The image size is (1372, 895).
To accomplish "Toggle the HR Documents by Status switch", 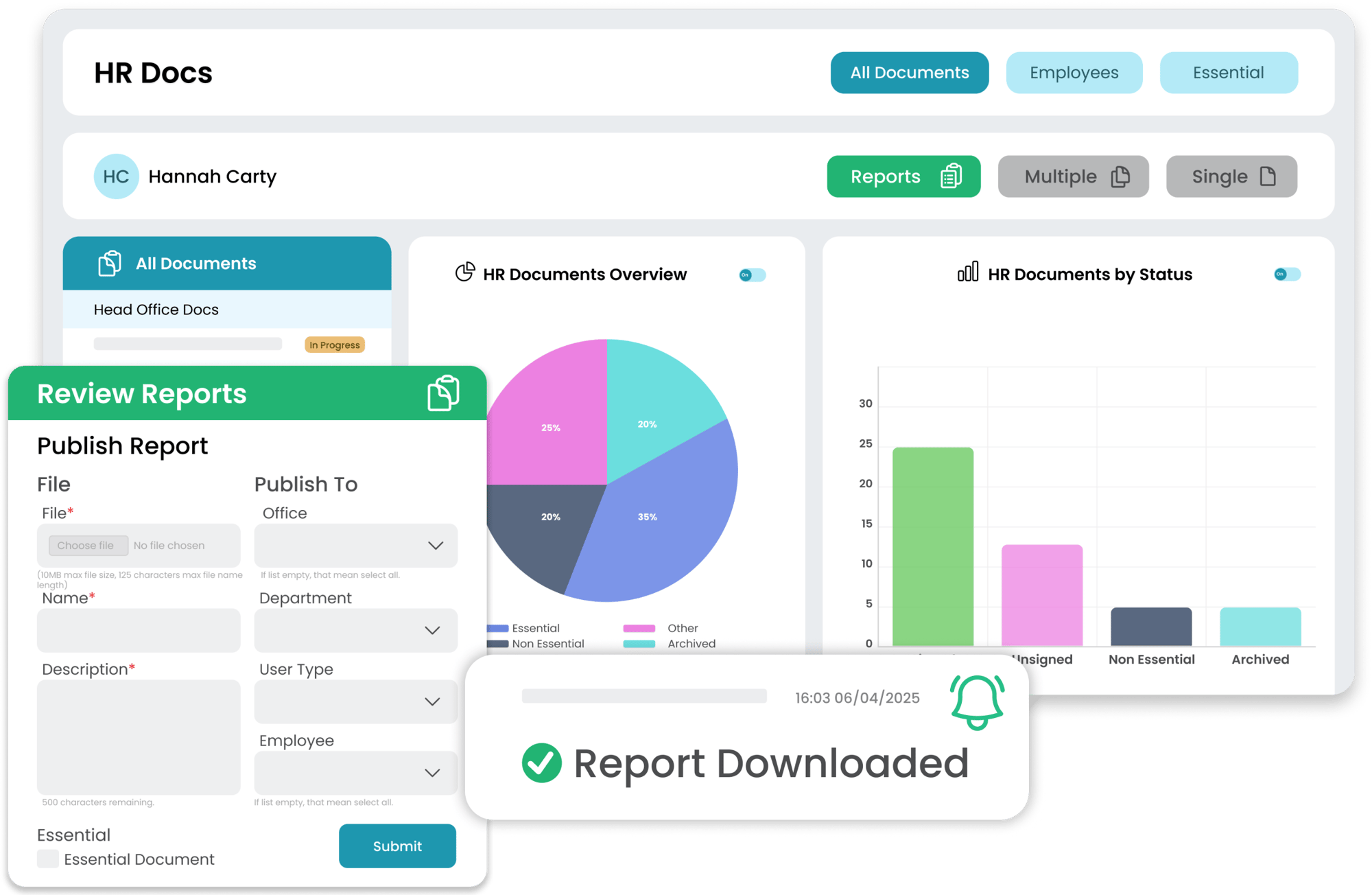I will 1287,275.
